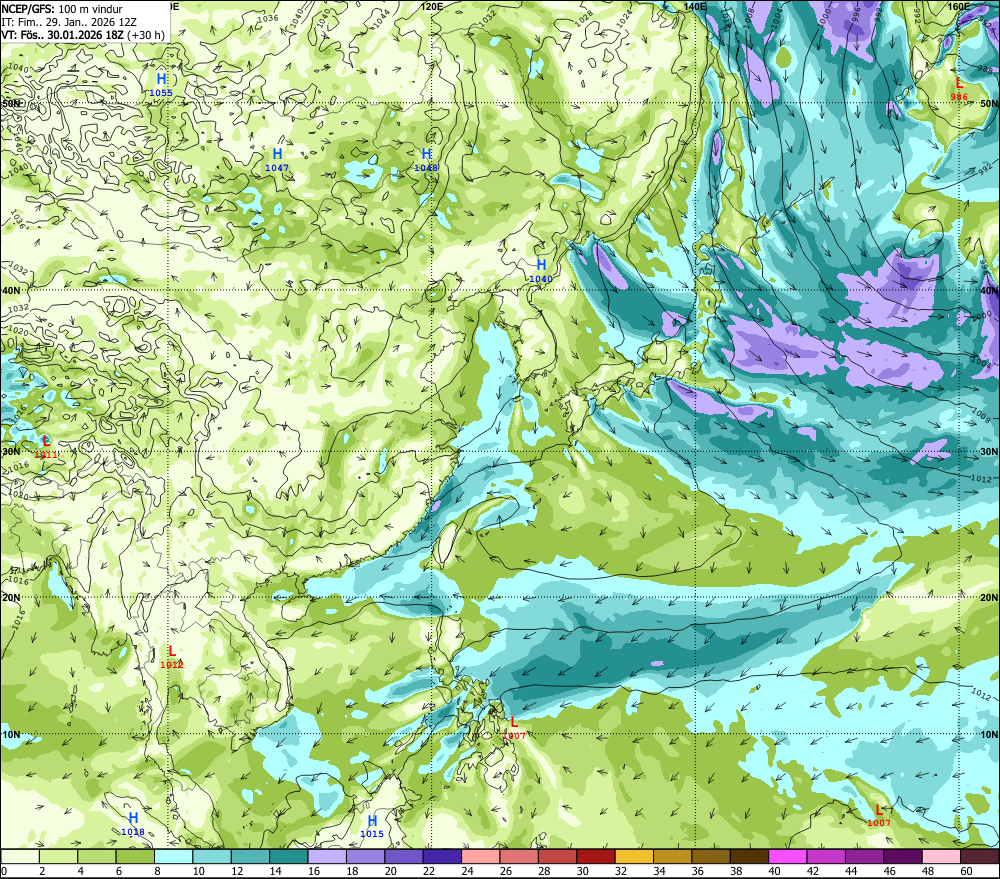The width and height of the screenshot is (1000, 879).
Task: Select the H 1015 high pressure marker
Action: (372, 826)
